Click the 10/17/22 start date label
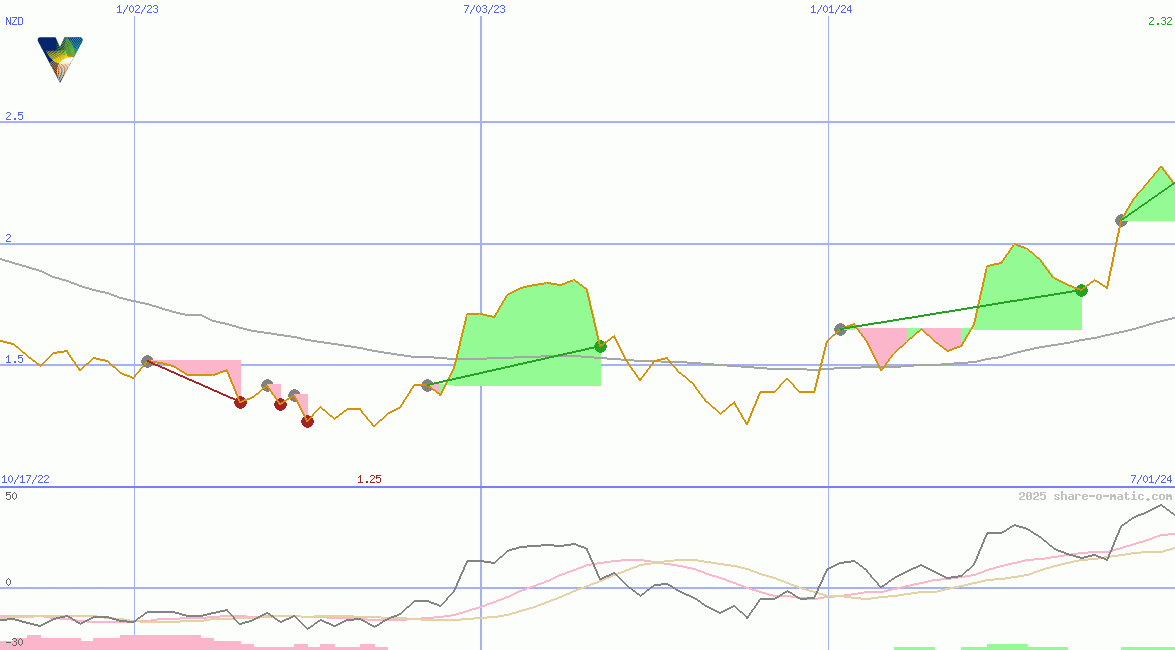This screenshot has width=1175, height=650. click(x=27, y=480)
